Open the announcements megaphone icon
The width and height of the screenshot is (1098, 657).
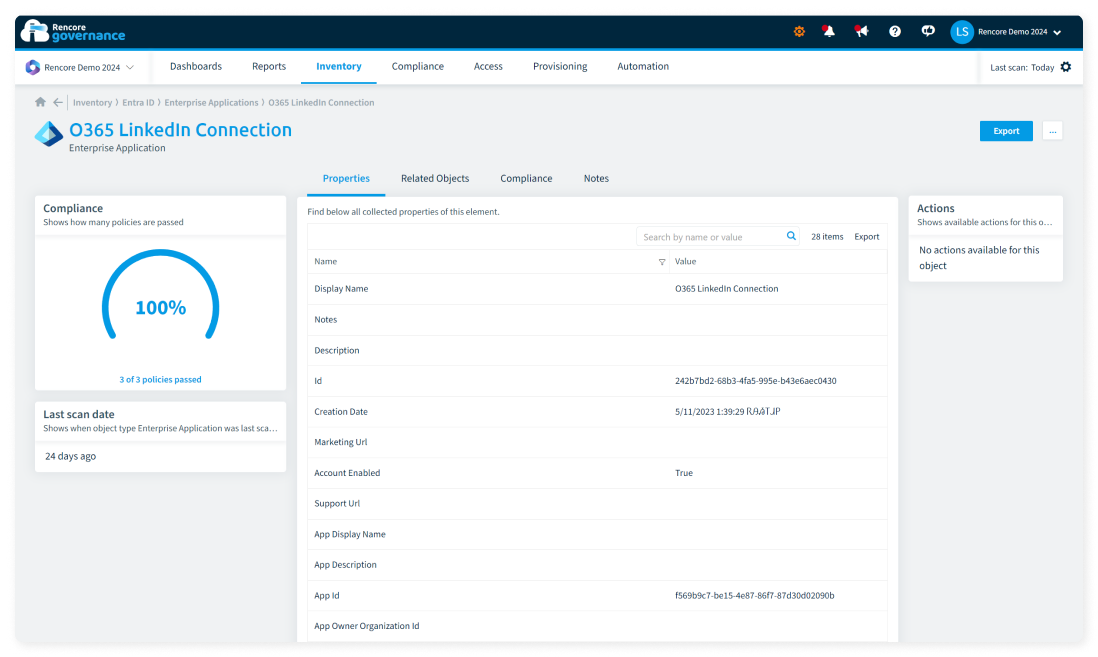click(861, 32)
